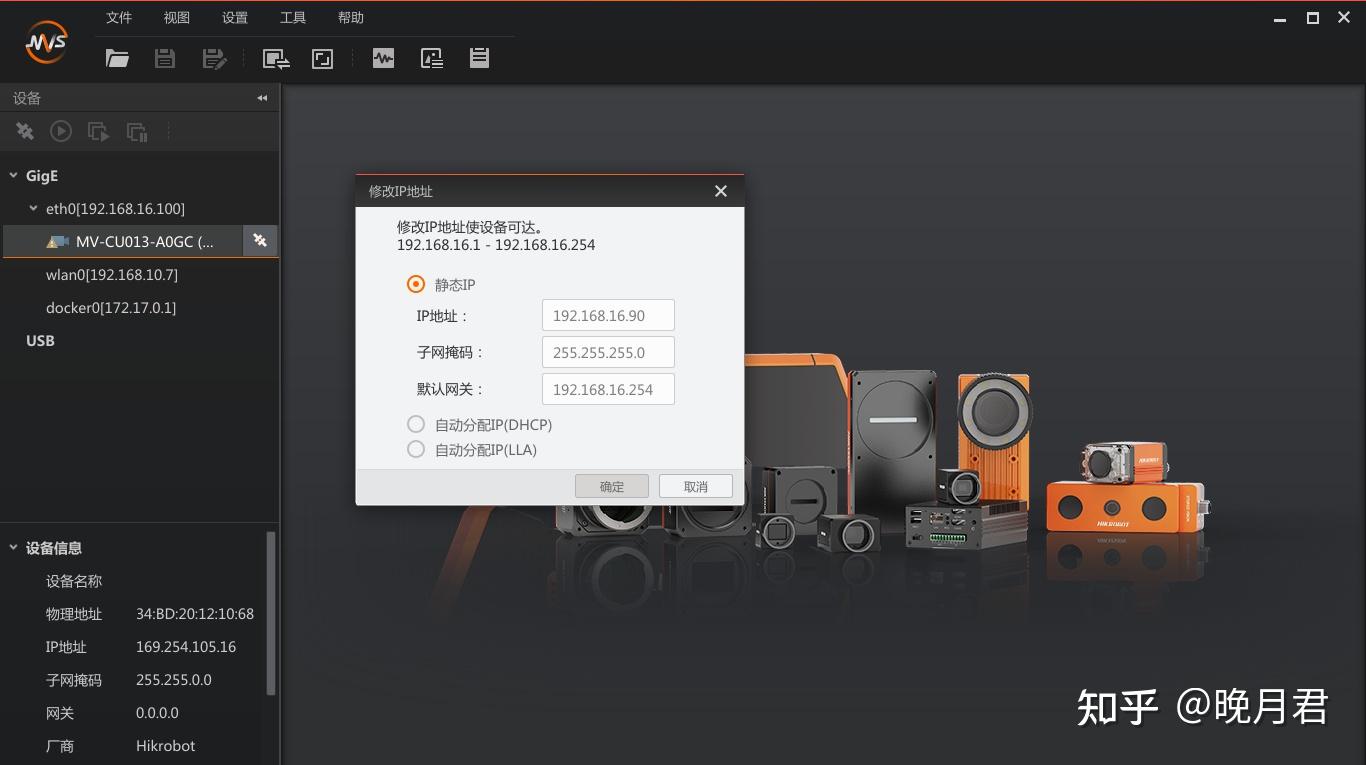Click the save image toolbar icon
The height and width of the screenshot is (765, 1366).
[x=165, y=58]
